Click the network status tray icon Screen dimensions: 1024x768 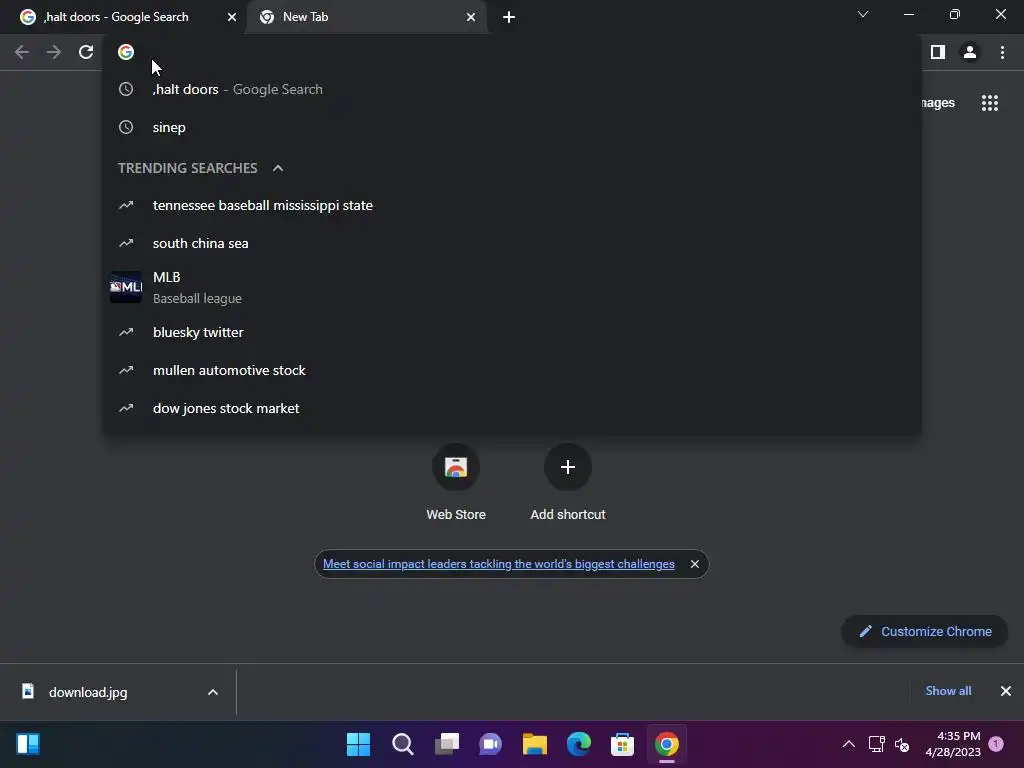876,744
